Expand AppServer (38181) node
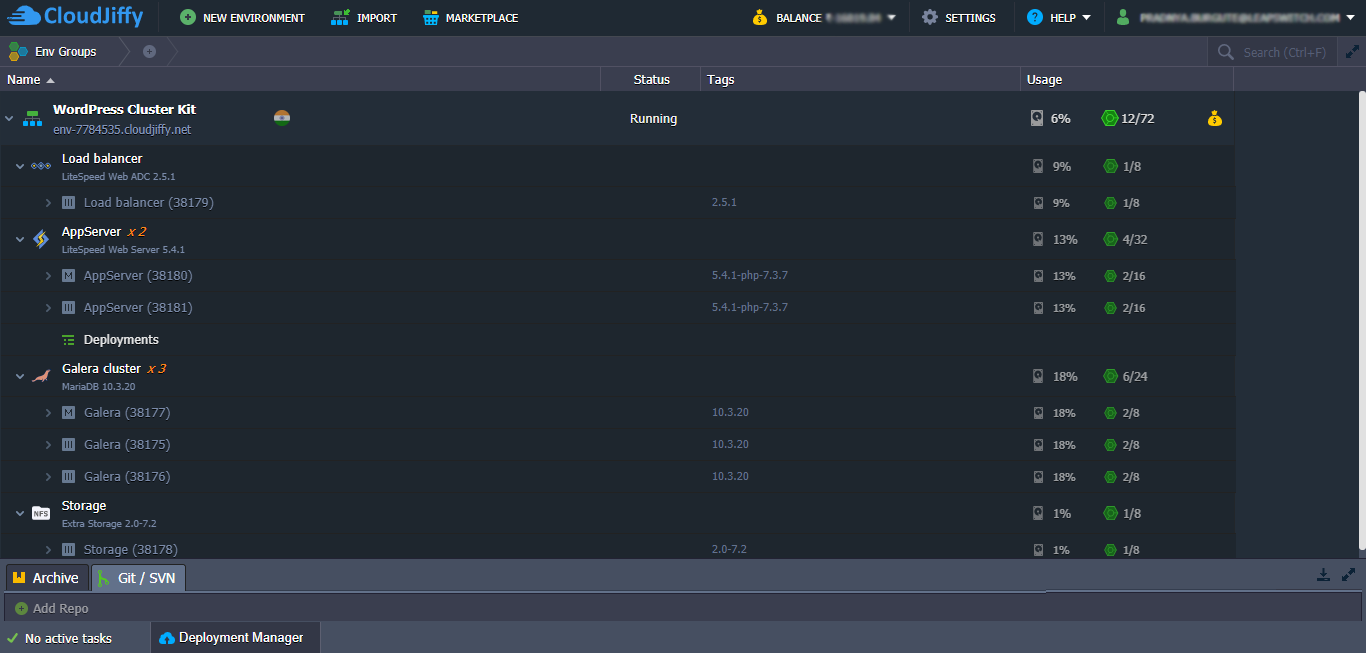This screenshot has width=1366, height=653. click(x=48, y=307)
